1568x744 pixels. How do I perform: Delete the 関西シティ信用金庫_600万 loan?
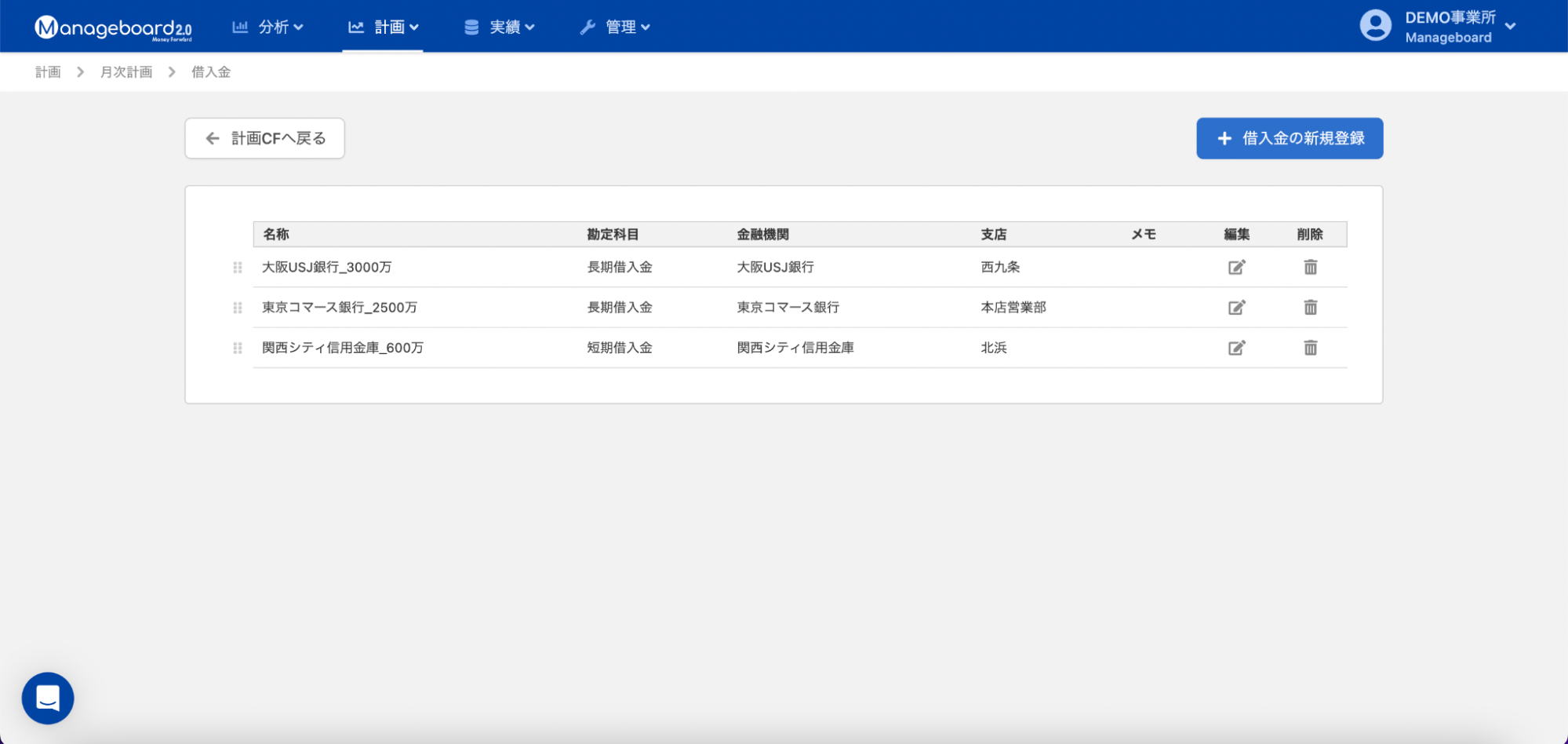1311,347
